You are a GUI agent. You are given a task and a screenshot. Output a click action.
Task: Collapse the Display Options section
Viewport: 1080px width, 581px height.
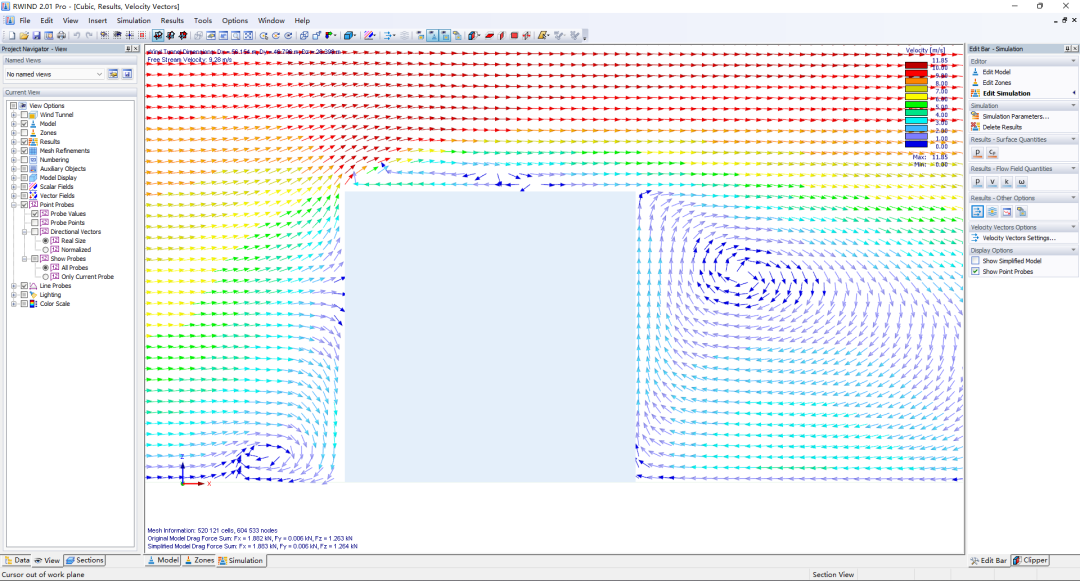pyautogui.click(x=1073, y=251)
